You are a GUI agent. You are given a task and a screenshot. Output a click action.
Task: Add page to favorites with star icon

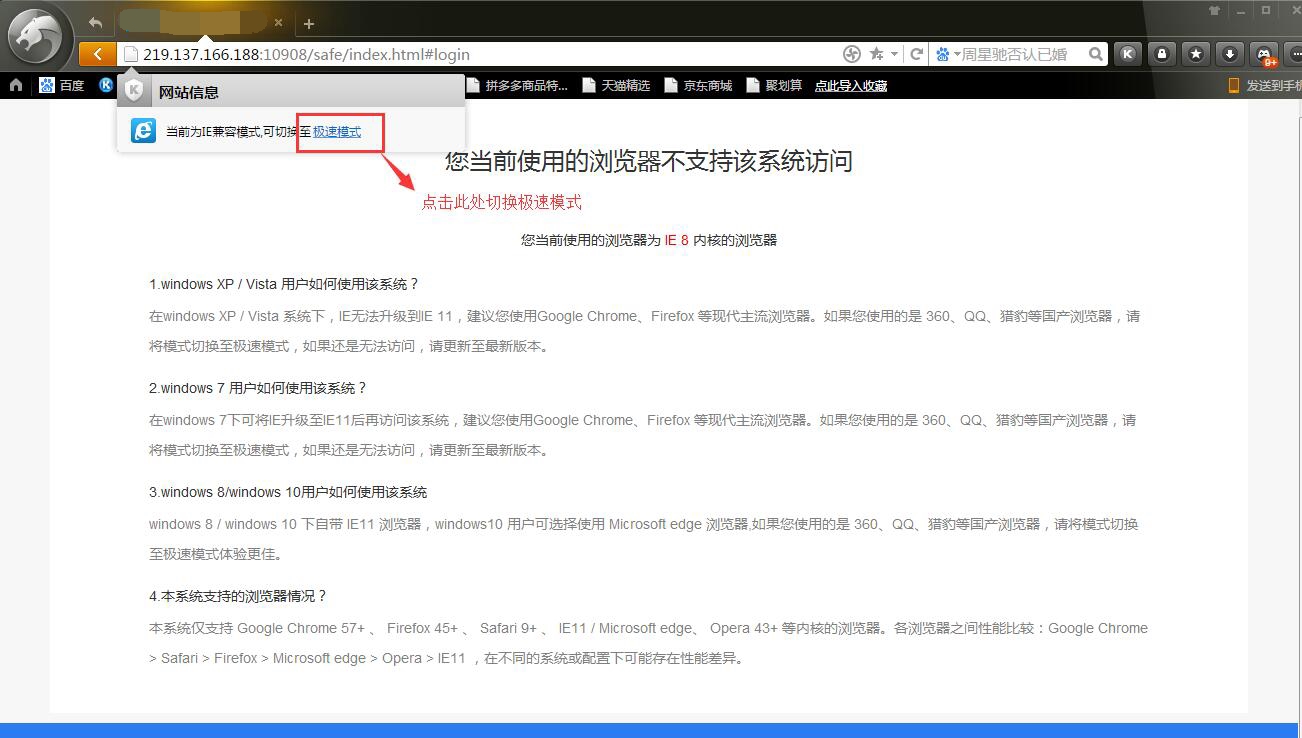point(876,54)
